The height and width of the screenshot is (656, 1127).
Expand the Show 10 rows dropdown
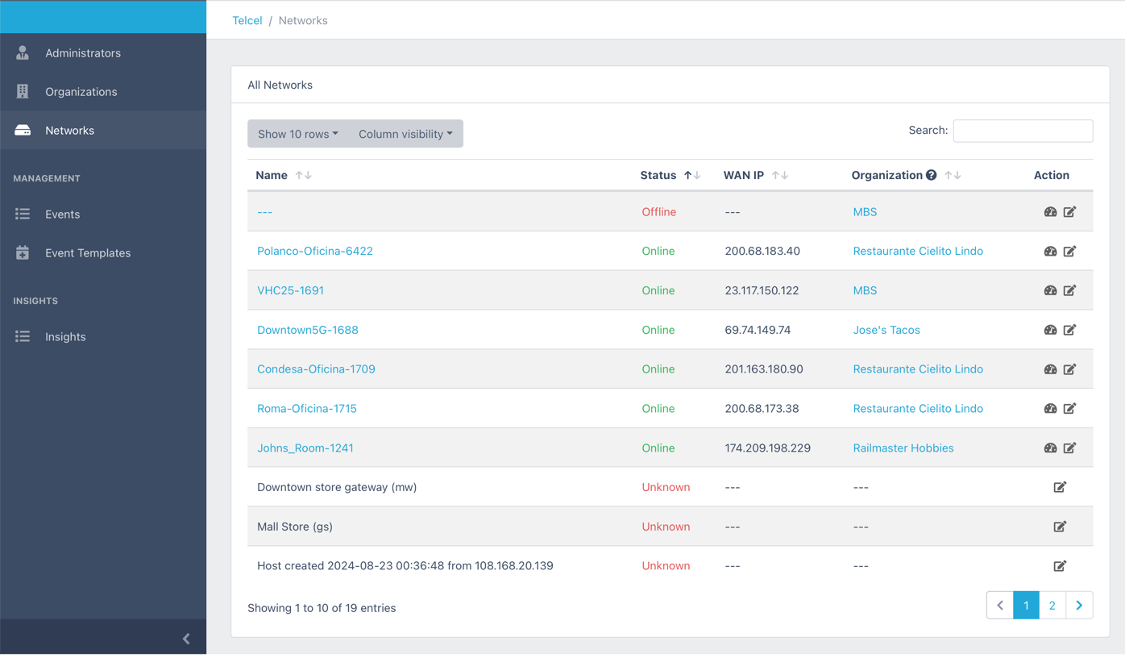[x=298, y=134]
